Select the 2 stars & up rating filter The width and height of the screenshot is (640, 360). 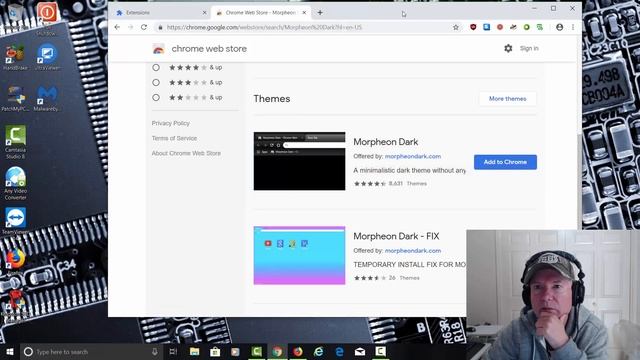pyautogui.click(x=156, y=98)
